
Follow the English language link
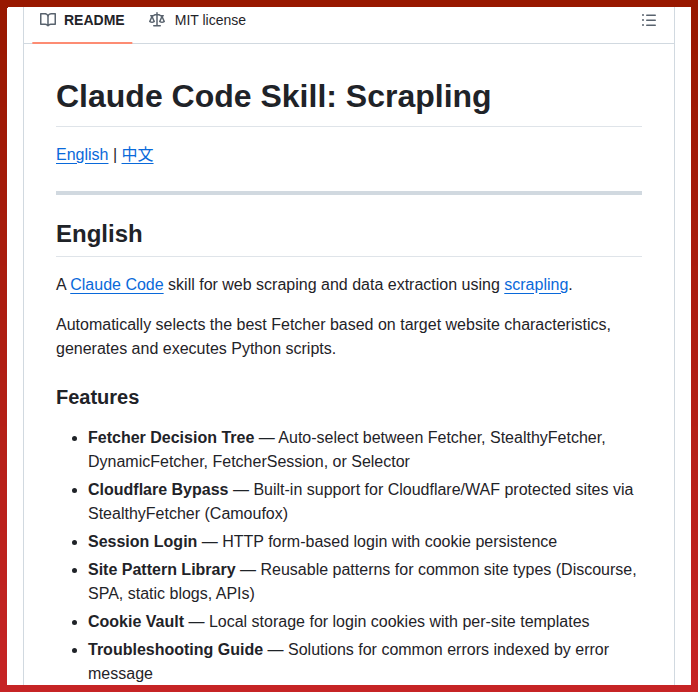click(x=82, y=154)
